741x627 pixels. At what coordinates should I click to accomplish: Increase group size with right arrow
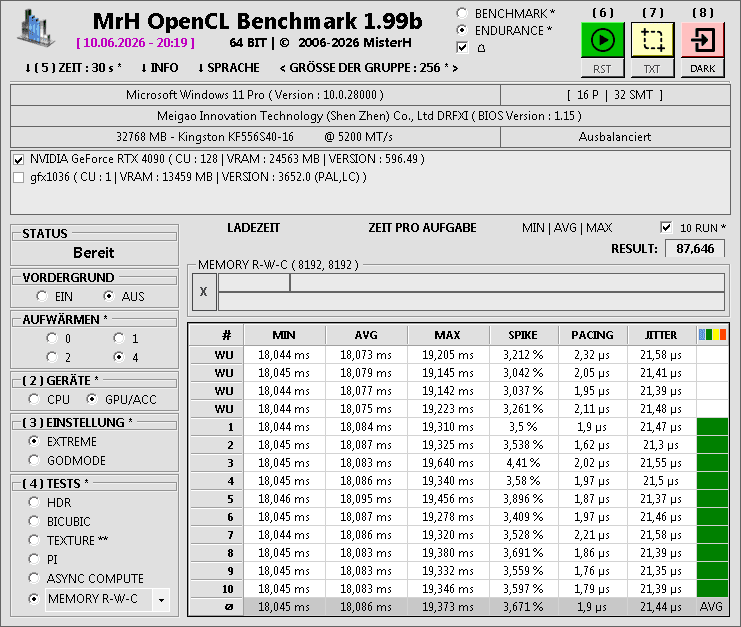(x=455, y=69)
